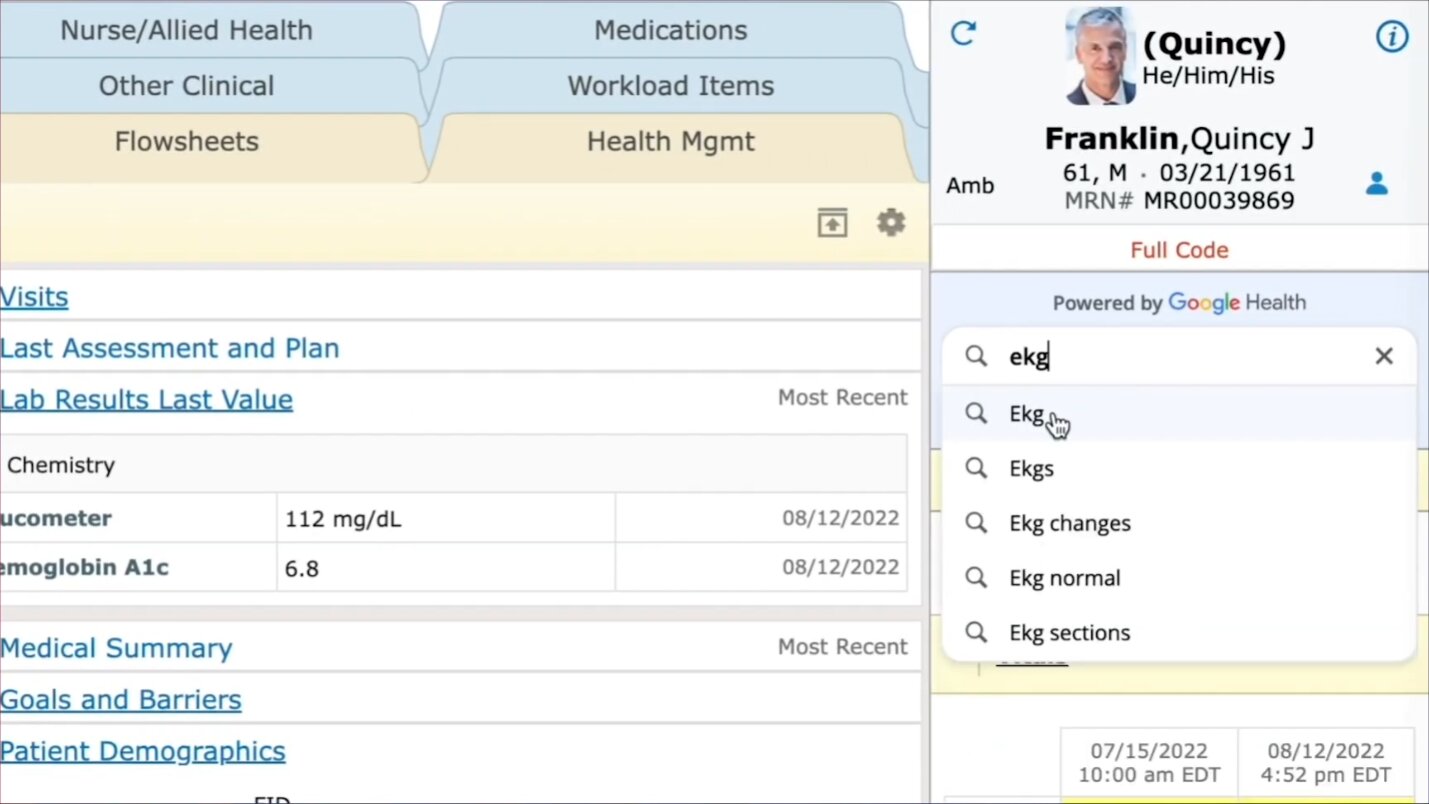Click the magnifier icon in search field

pos(976,356)
